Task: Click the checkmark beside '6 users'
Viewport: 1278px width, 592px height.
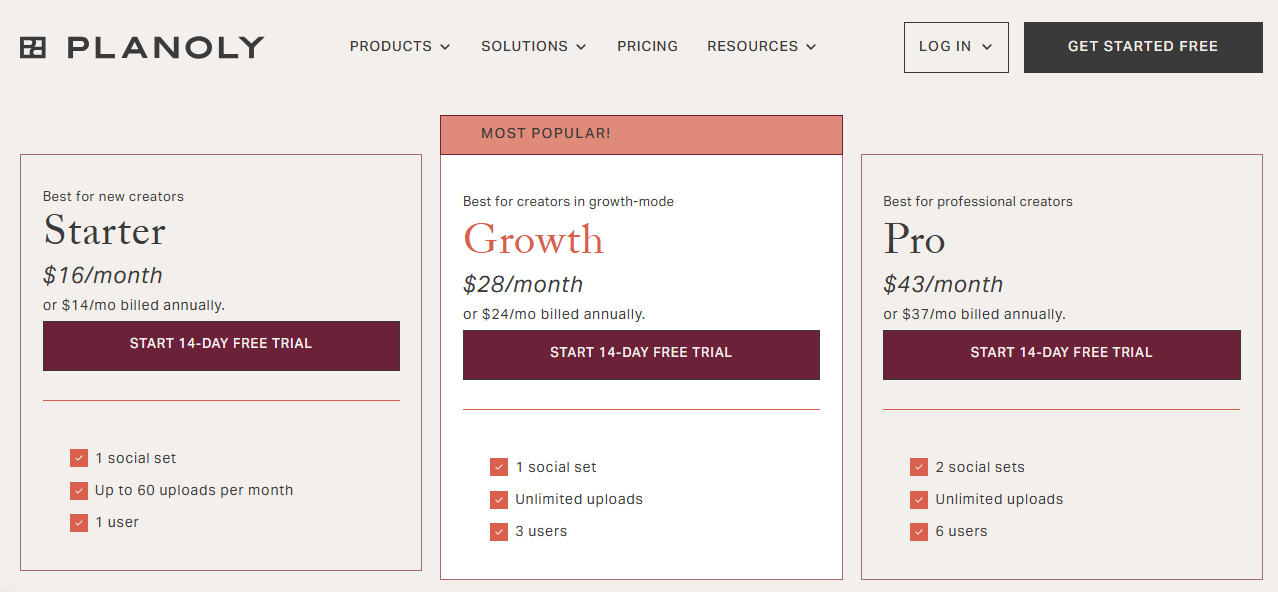Action: pyautogui.click(x=919, y=531)
